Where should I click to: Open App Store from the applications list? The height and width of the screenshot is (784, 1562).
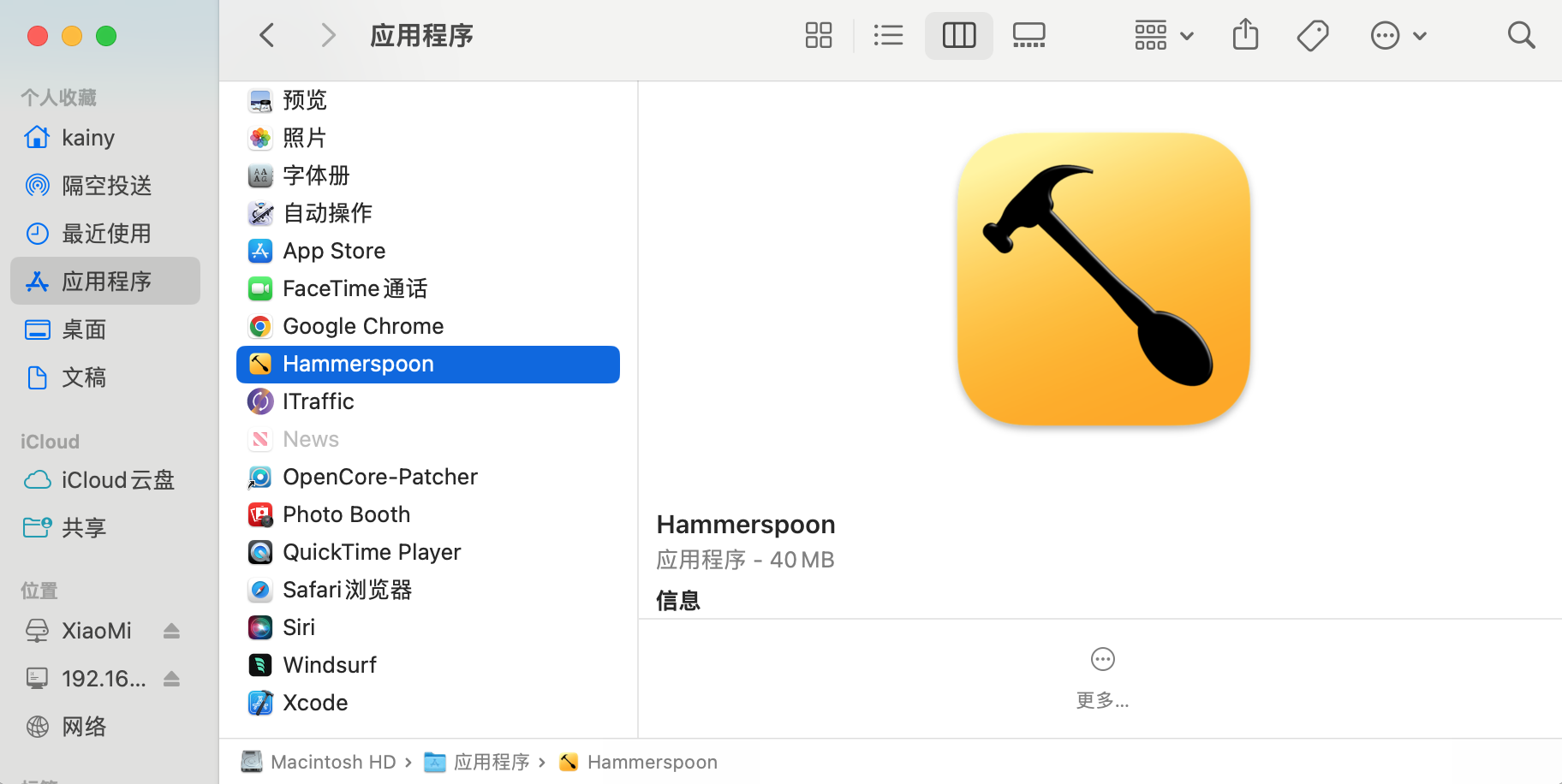(259, 251)
